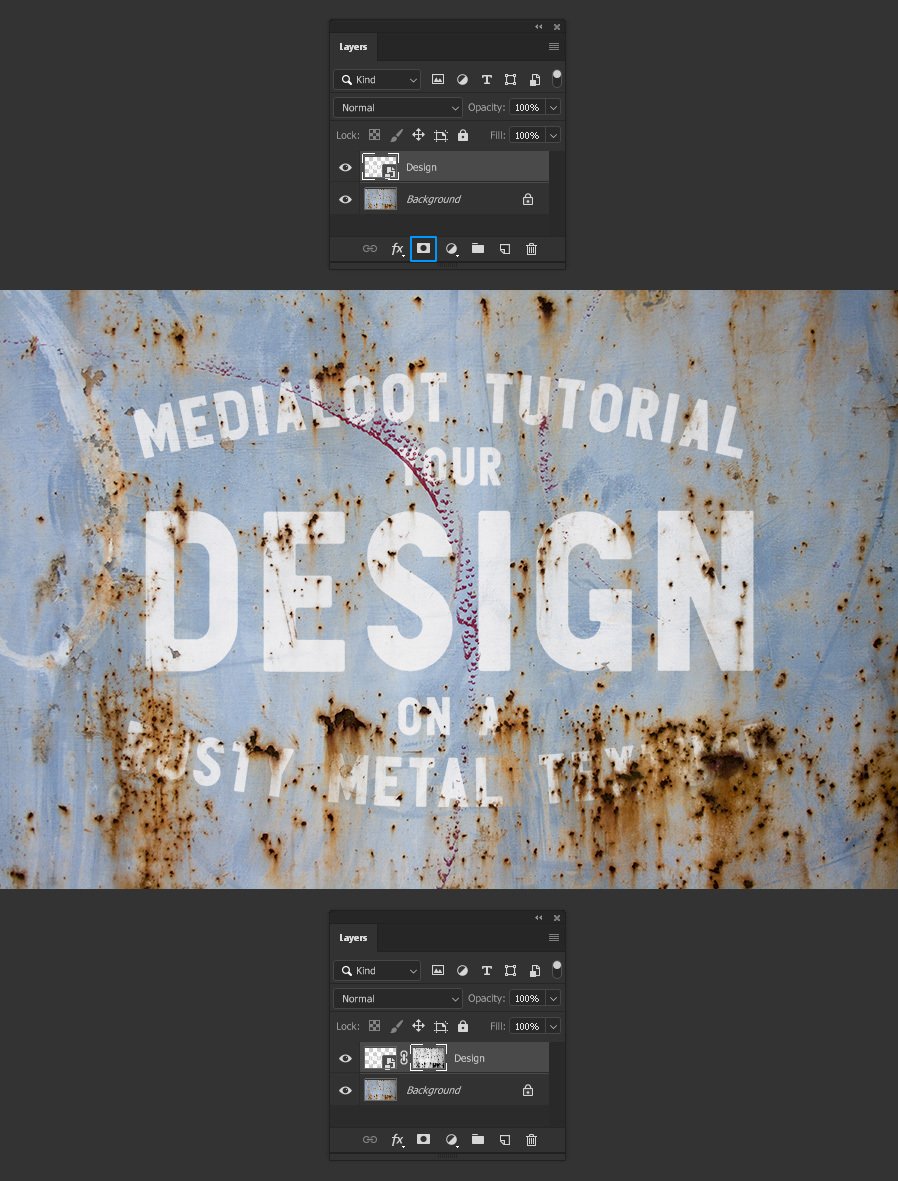898x1181 pixels.
Task: Click the Fill value field in the top panel
Action: (527, 136)
